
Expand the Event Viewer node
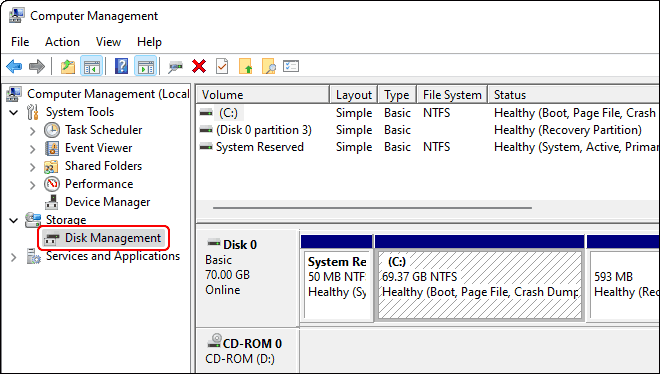pyautogui.click(x=32, y=149)
